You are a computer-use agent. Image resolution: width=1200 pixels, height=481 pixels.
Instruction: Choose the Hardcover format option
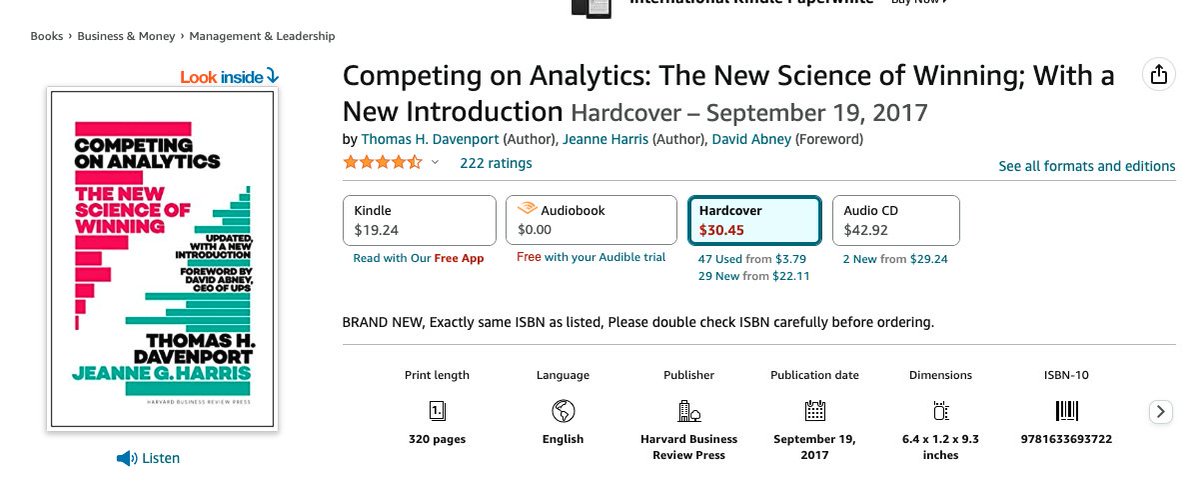[755, 220]
